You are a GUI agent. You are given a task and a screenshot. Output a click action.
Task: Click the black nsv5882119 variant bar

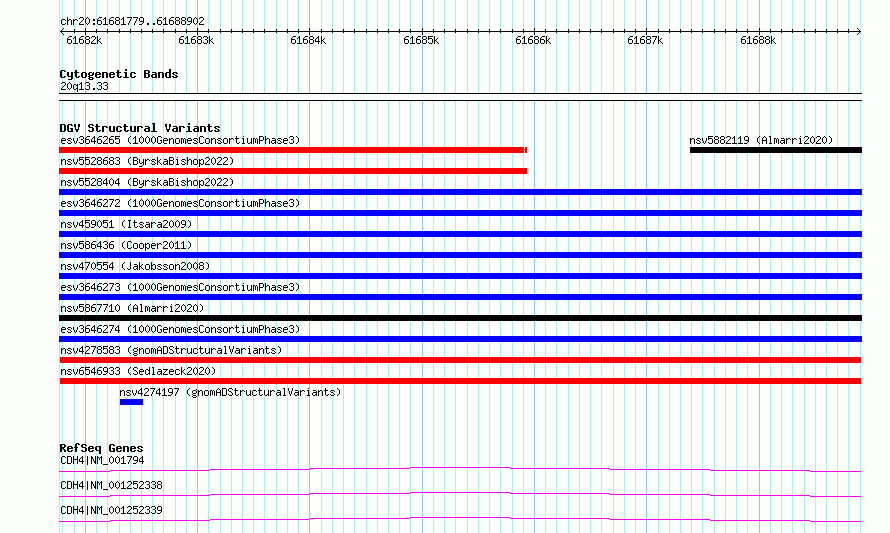[776, 150]
